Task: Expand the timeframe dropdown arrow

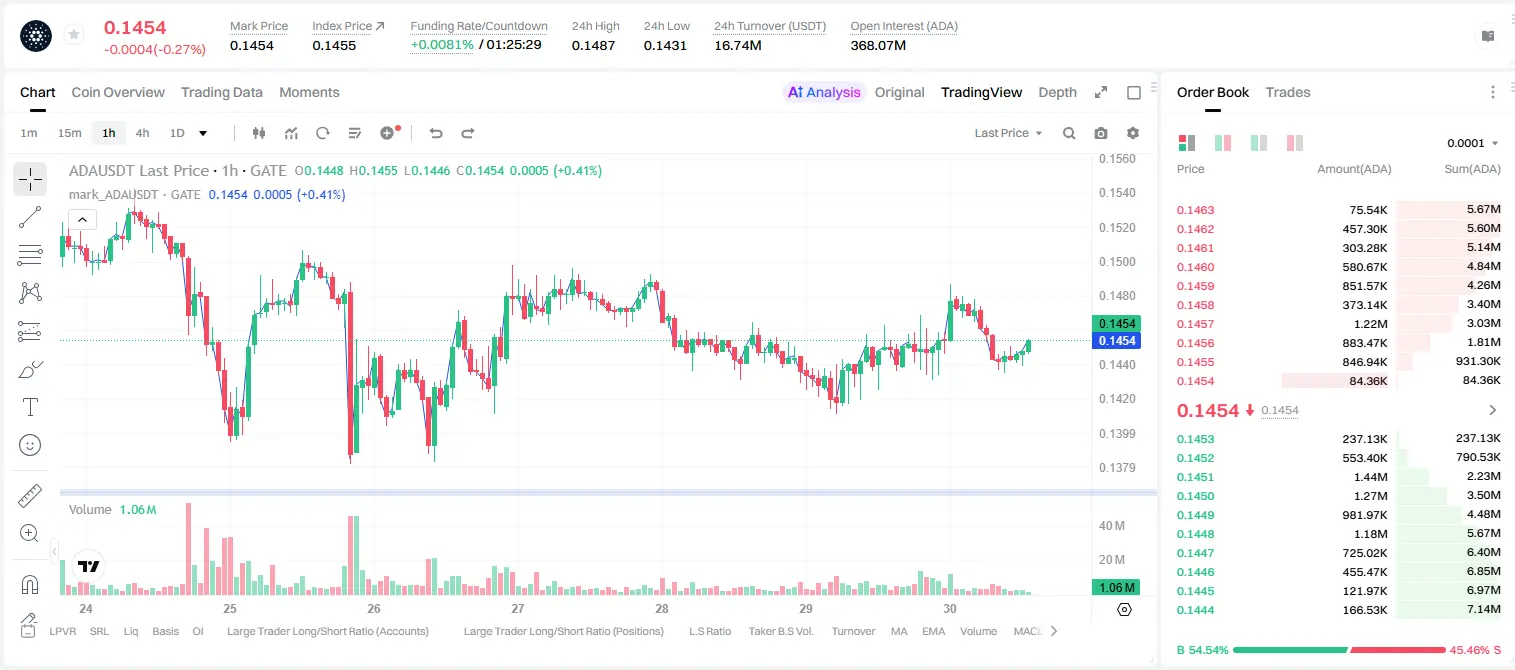Action: 203,133
